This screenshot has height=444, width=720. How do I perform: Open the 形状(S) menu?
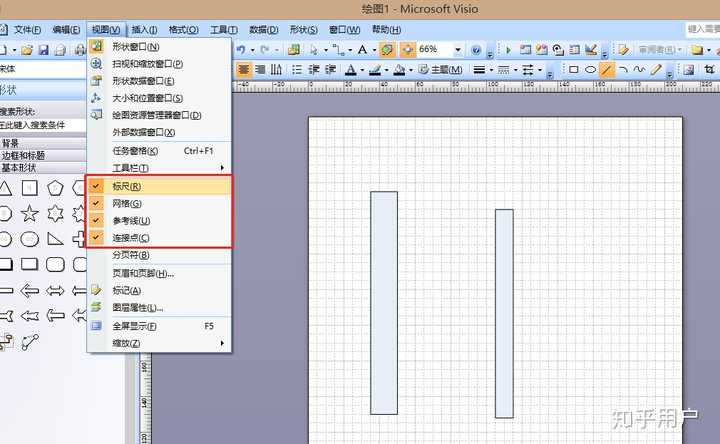(x=304, y=30)
